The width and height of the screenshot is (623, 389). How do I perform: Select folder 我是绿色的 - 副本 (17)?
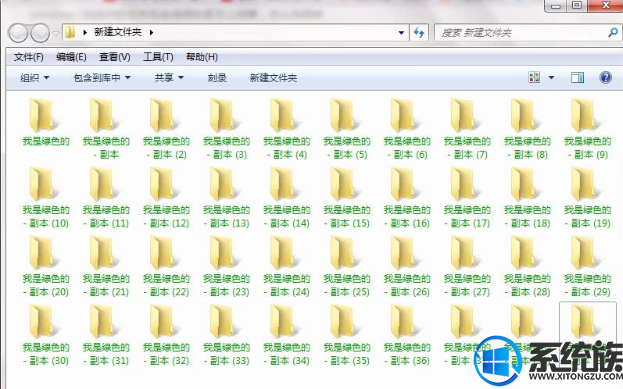click(x=467, y=197)
